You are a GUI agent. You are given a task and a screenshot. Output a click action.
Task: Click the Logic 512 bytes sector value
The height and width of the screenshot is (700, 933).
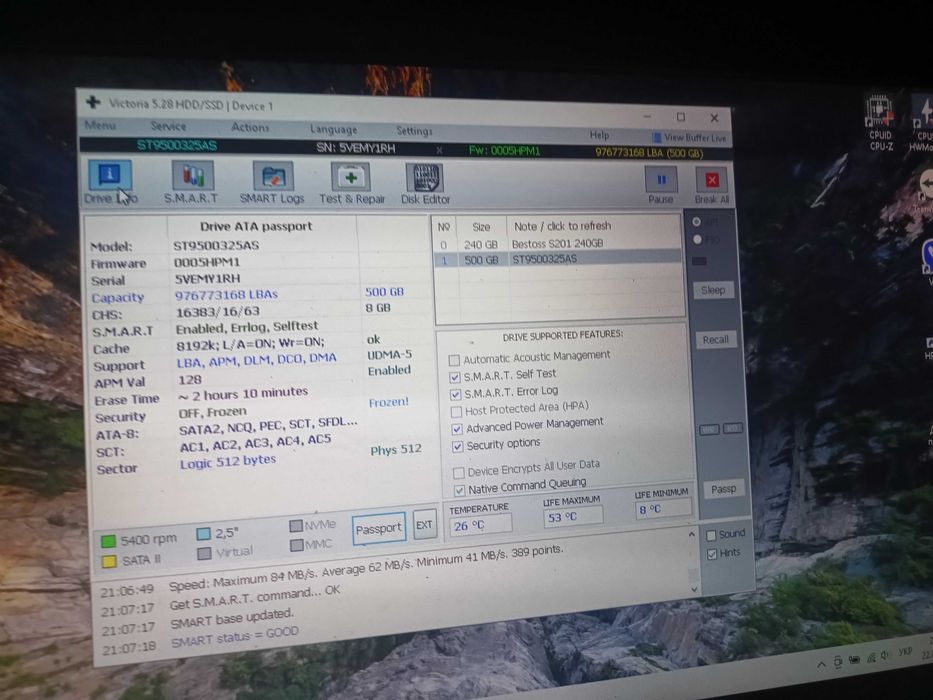[x=228, y=461]
